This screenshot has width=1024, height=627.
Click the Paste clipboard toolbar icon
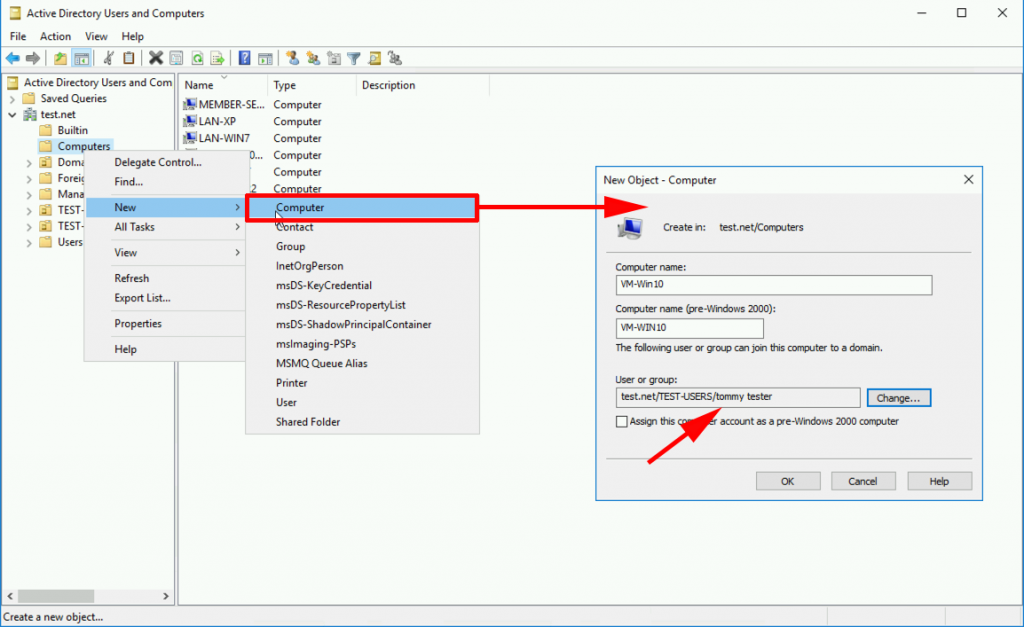click(x=128, y=58)
